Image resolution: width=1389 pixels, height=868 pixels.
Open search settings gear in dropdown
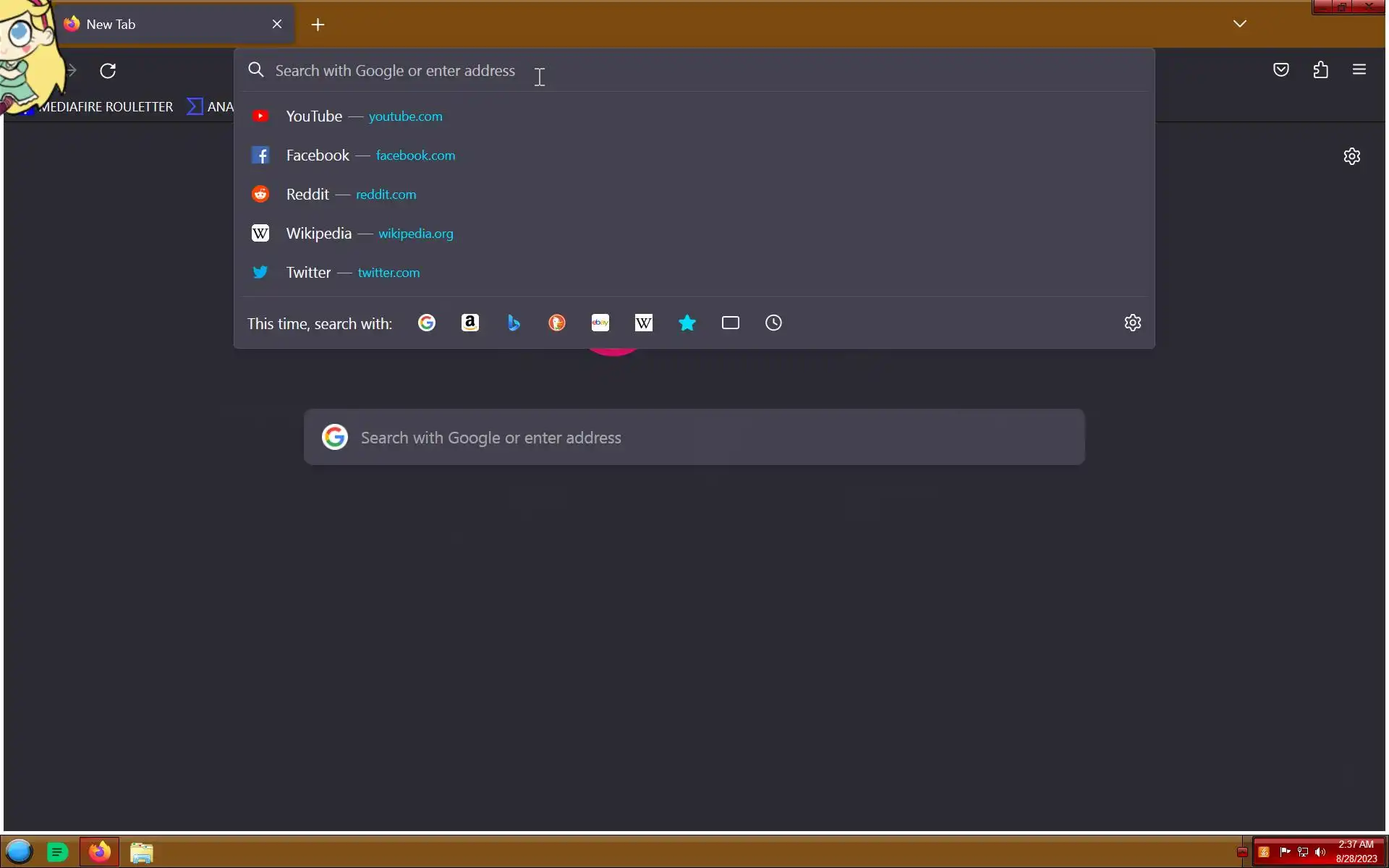[x=1133, y=323]
